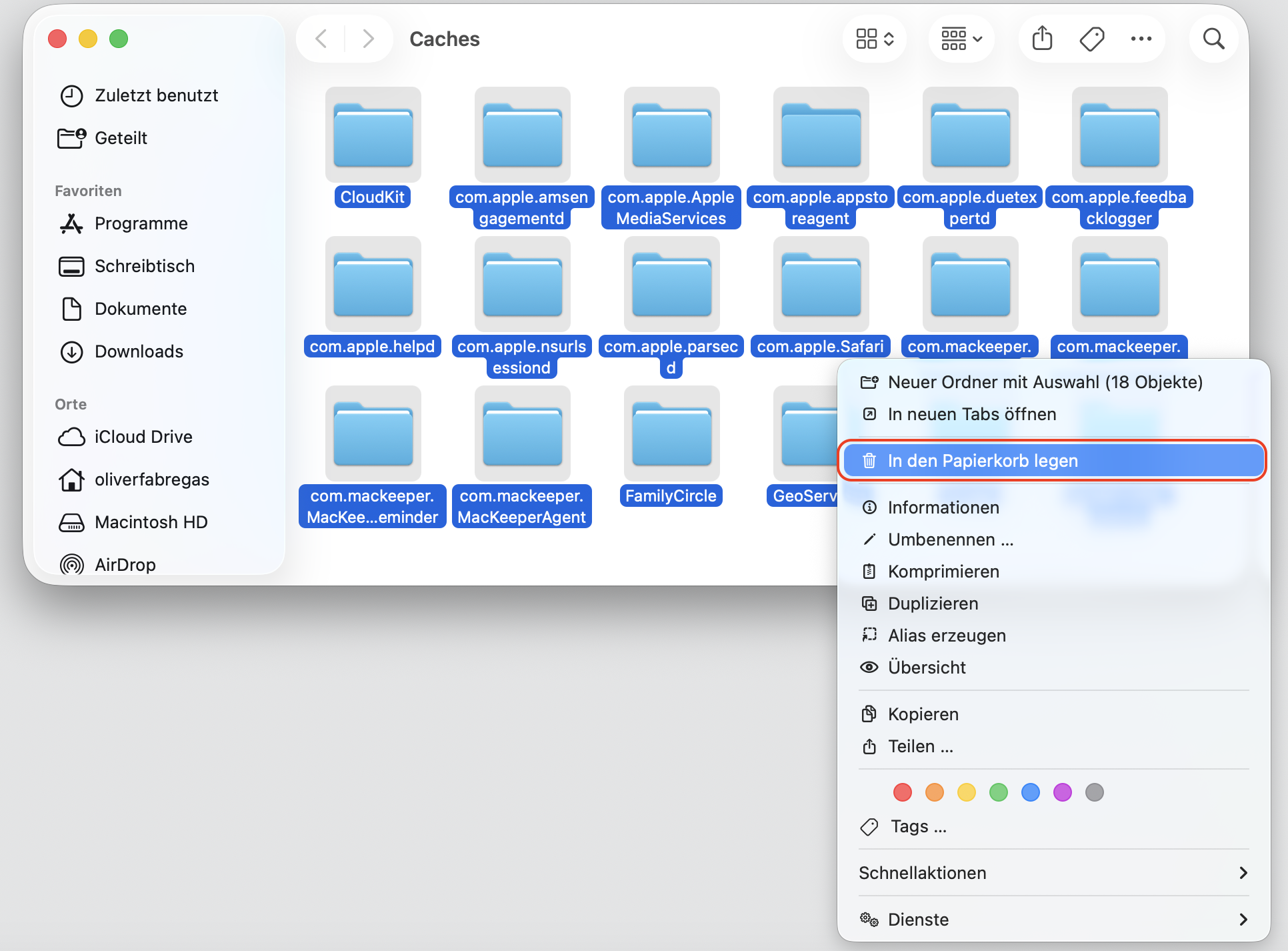Select the com.apple.appstoreagent folder icon
Screen dimensions: 1288x951
(x=821, y=135)
